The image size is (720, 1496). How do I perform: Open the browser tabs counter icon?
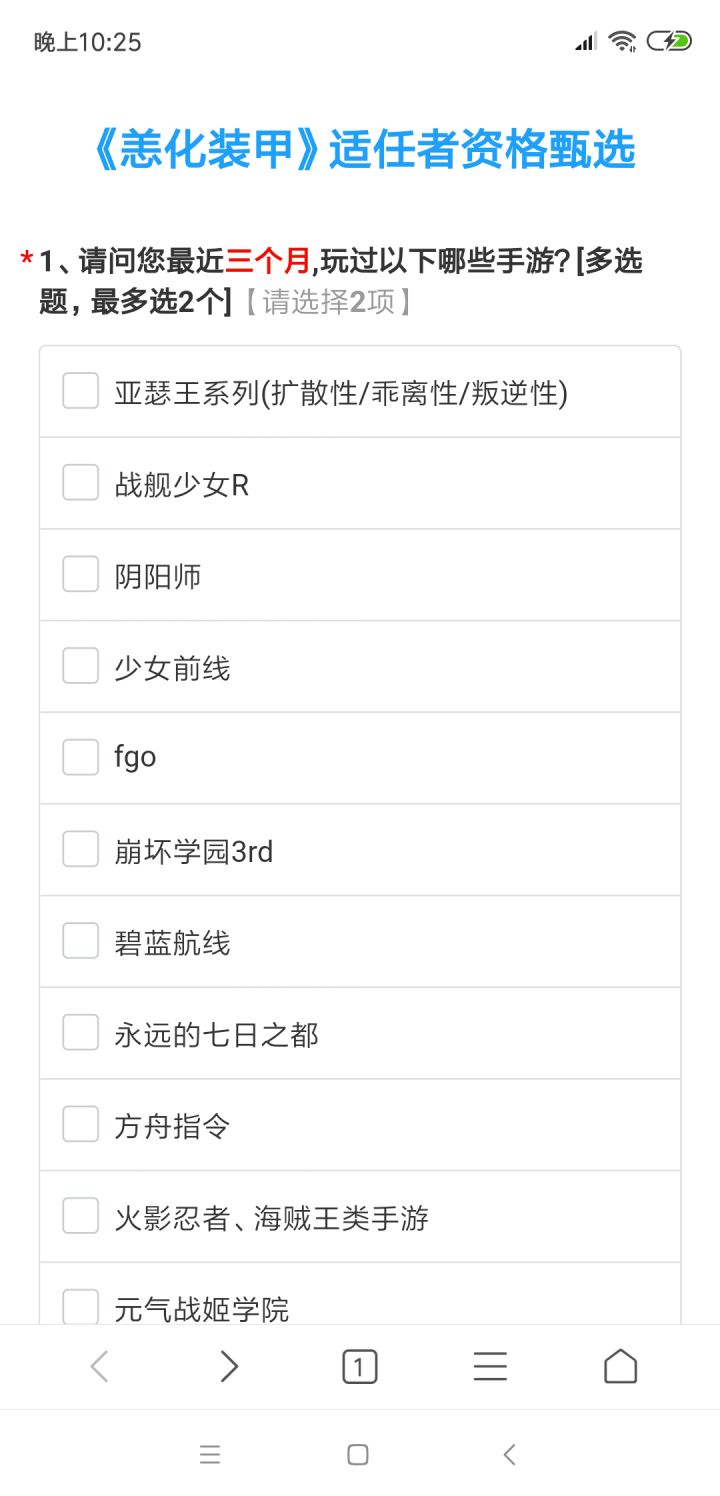click(360, 1366)
